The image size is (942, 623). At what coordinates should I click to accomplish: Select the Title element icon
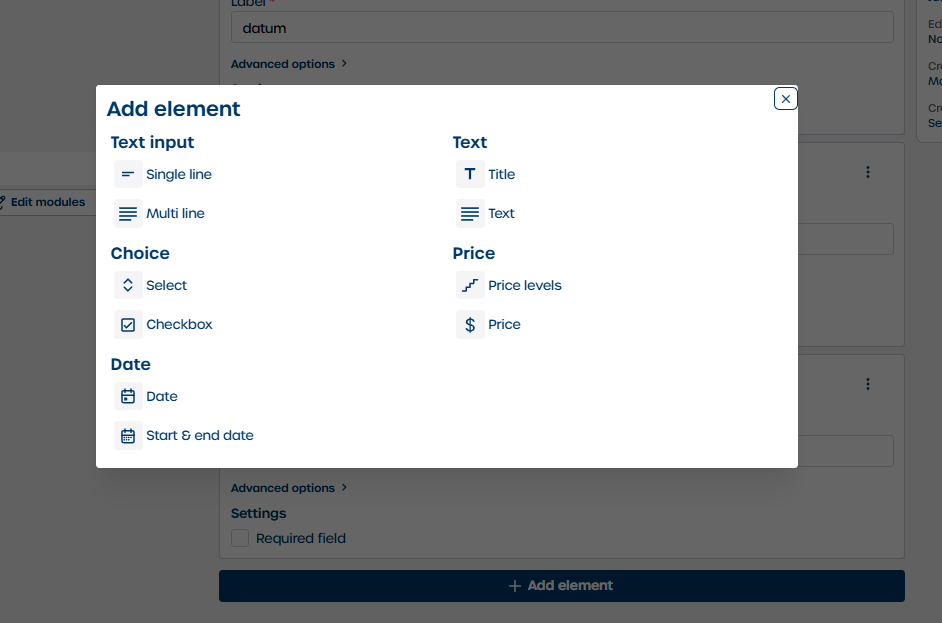pos(469,174)
